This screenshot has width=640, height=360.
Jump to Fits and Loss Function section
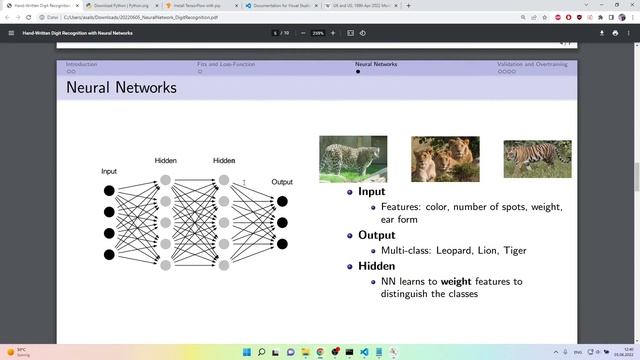(x=226, y=64)
